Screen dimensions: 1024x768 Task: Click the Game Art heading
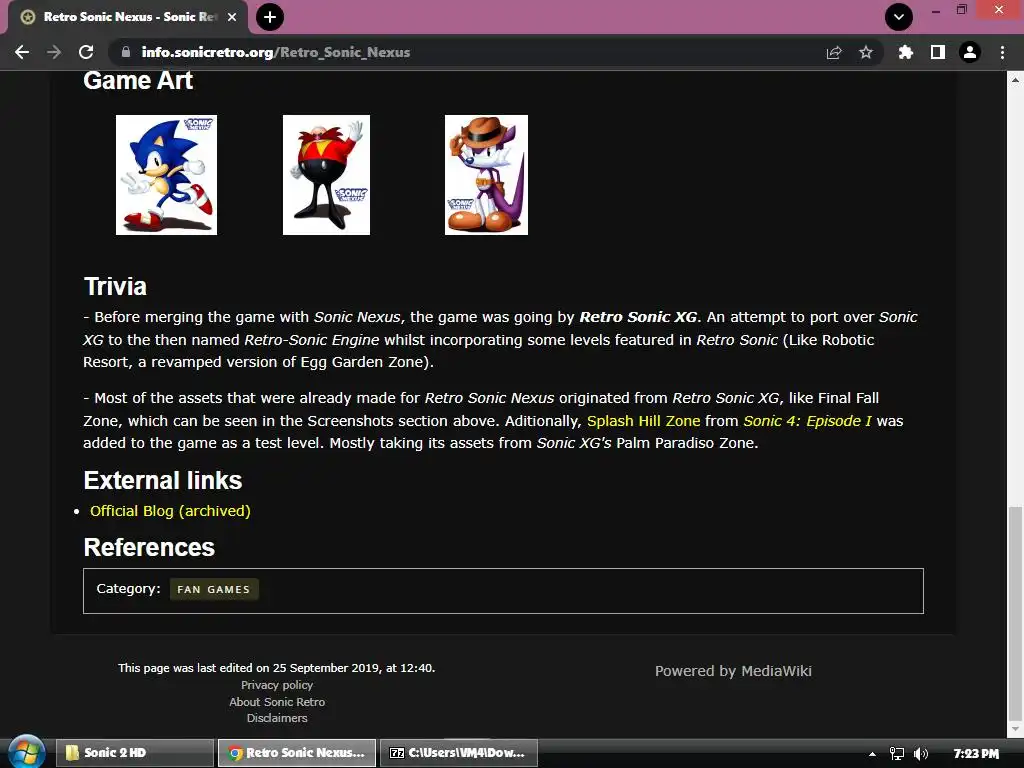[x=138, y=80]
